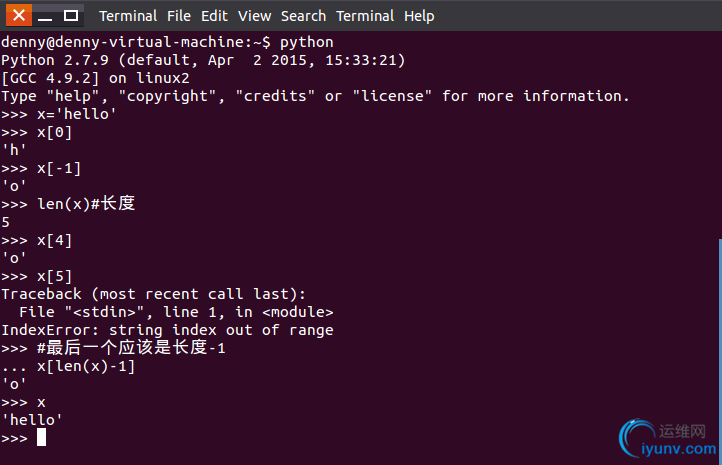This screenshot has height=465, width=722.
Task: Click the len(x) command line
Action: [68, 204]
